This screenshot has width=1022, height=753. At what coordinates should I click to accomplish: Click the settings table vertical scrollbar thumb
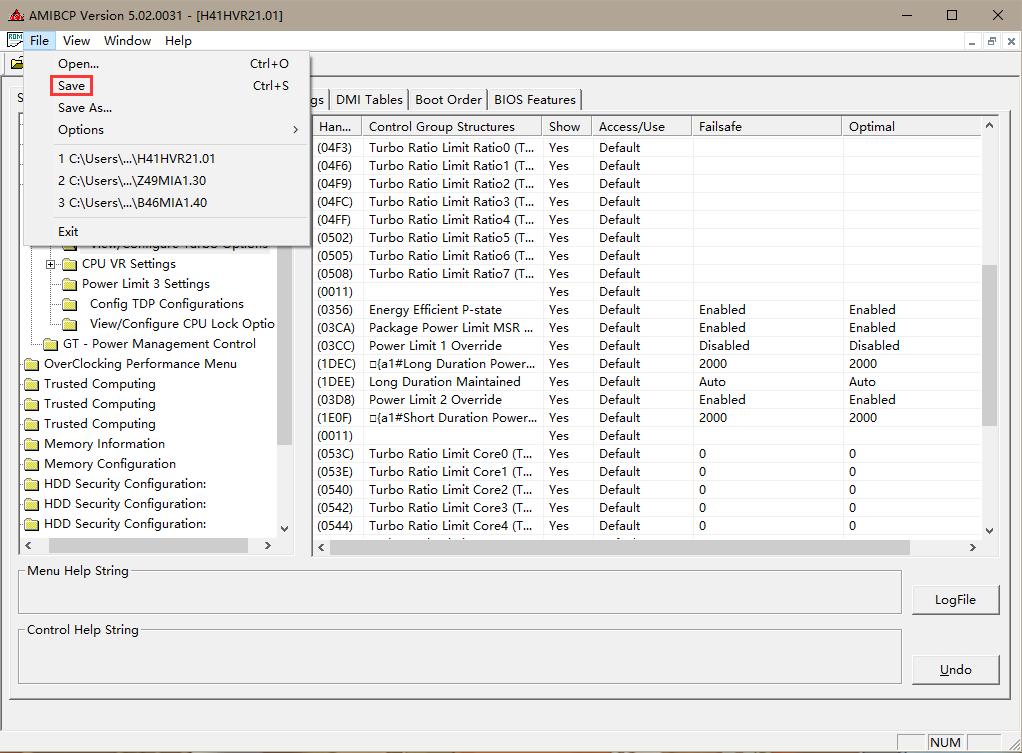coord(990,345)
